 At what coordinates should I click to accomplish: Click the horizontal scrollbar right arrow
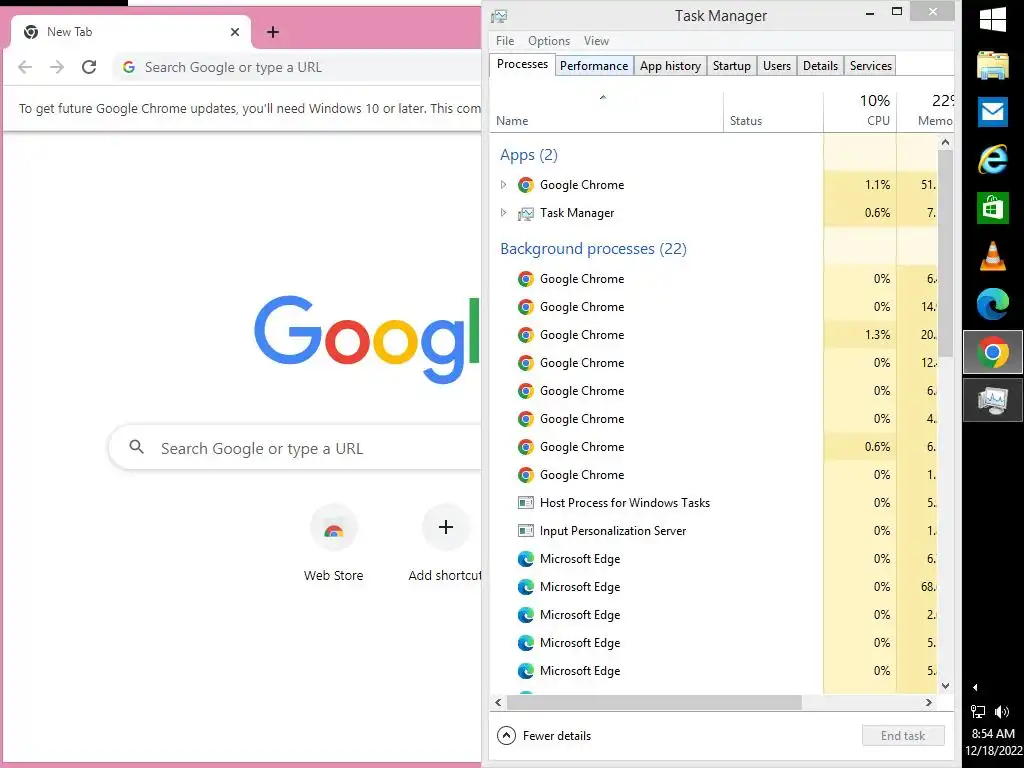(929, 703)
